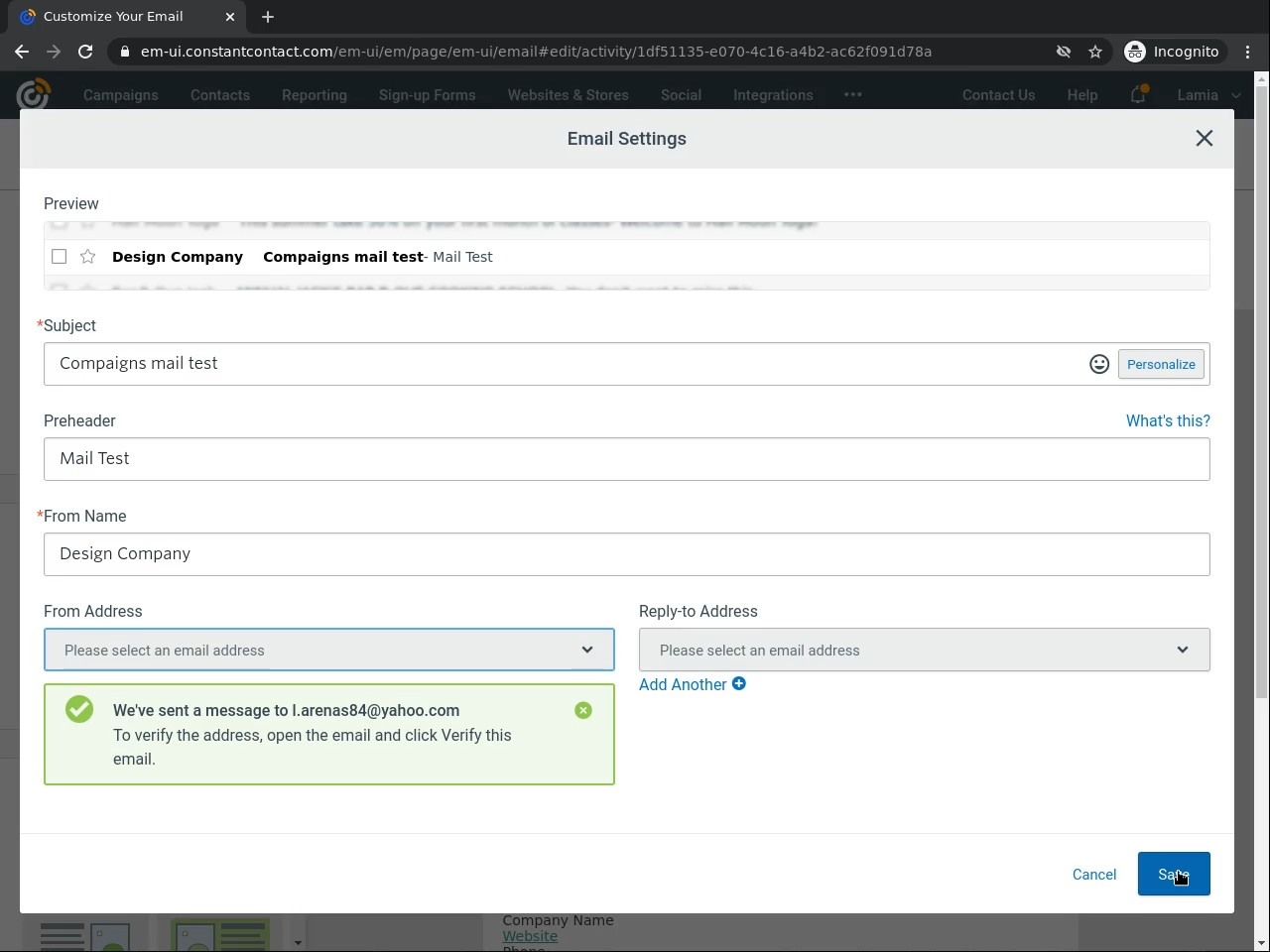
Task: Star the Design Company preview email
Action: coord(88,257)
